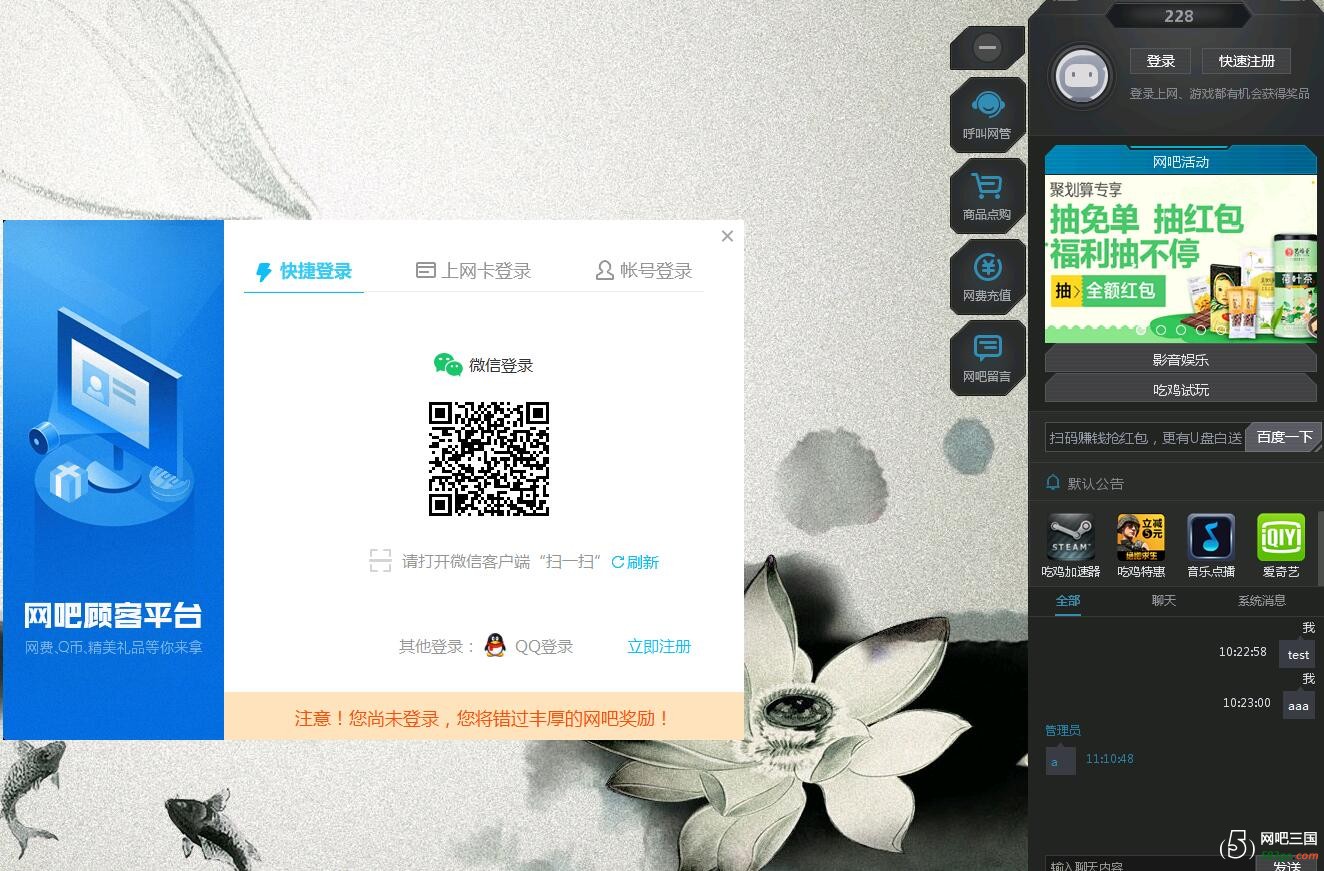Image resolution: width=1324 pixels, height=871 pixels.
Task: Click the 抽免单 promotional banner
Action: (x=1181, y=259)
